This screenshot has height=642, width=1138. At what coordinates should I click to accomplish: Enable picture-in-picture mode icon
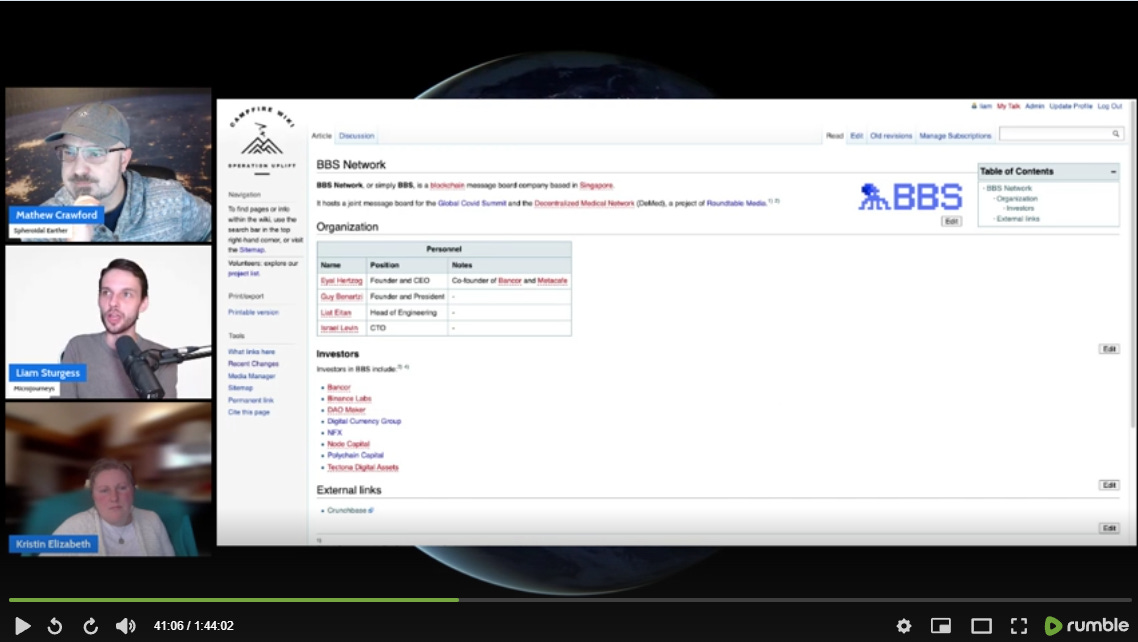(941, 625)
